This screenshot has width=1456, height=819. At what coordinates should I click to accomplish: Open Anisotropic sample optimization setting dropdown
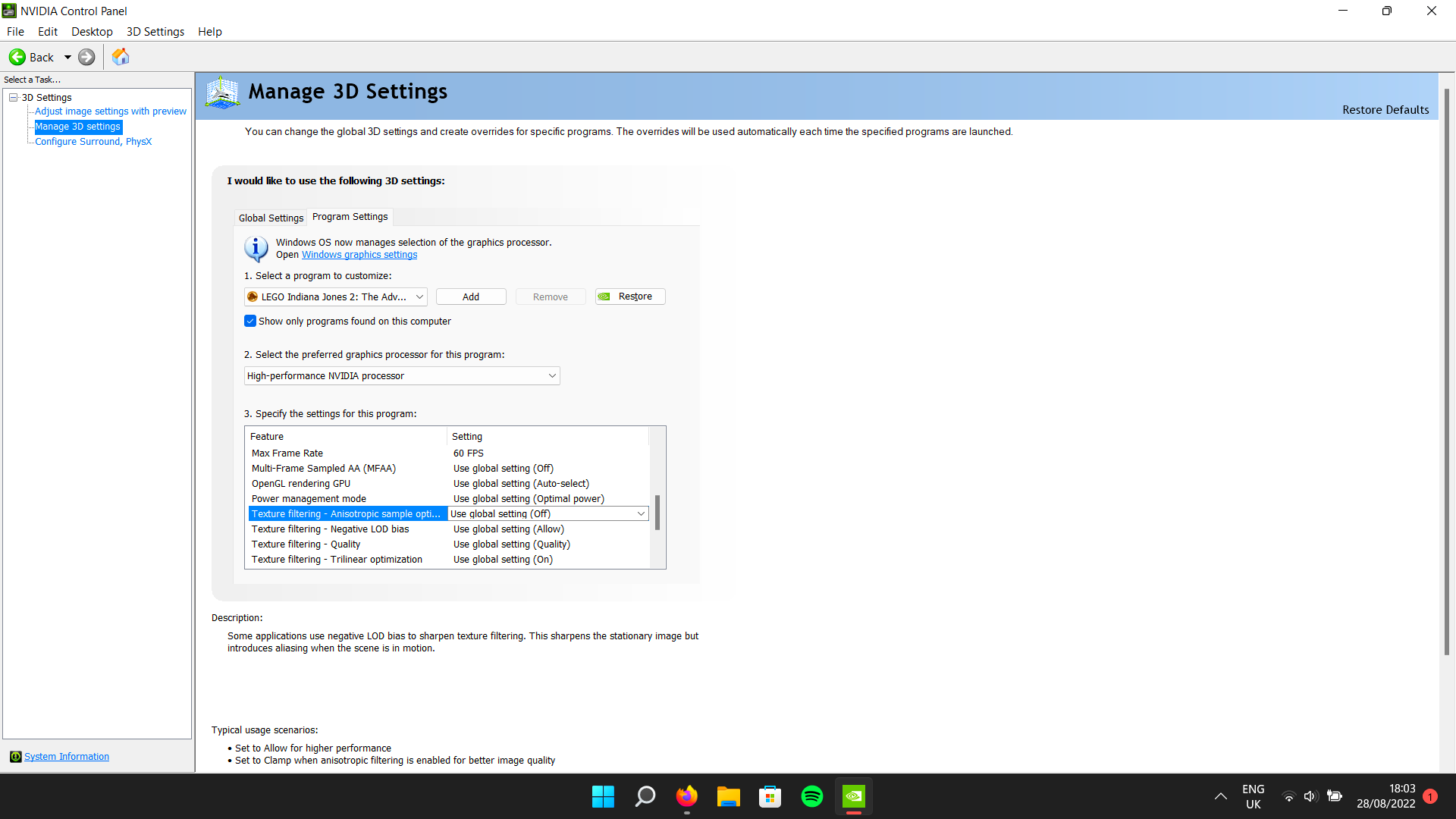click(x=548, y=514)
